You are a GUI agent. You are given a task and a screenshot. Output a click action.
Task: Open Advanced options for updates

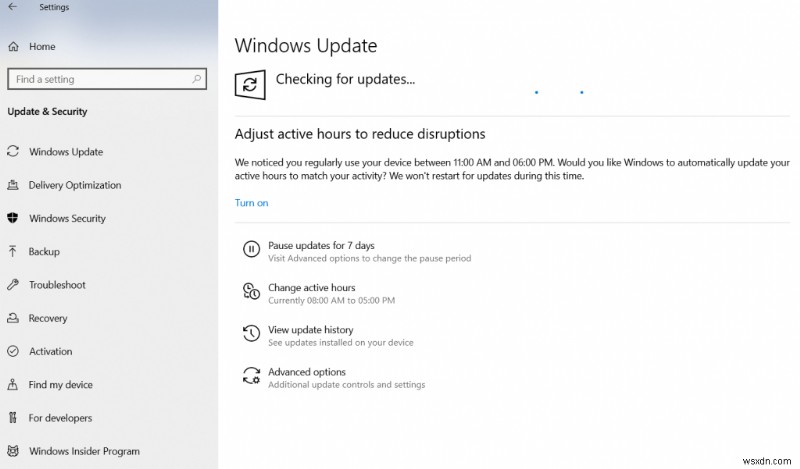coord(307,372)
